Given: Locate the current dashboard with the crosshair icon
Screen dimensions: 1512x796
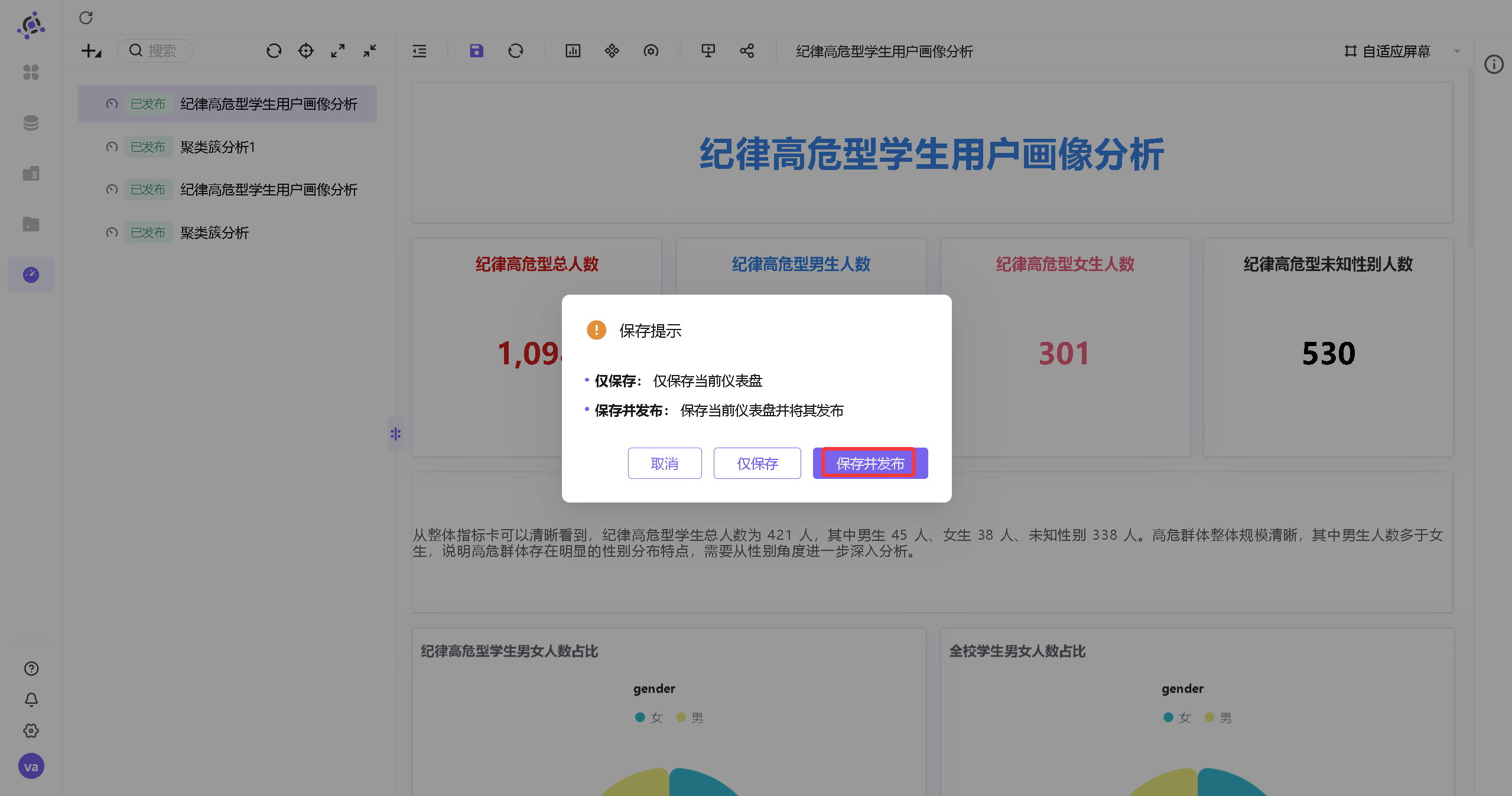Looking at the screenshot, I should (305, 51).
